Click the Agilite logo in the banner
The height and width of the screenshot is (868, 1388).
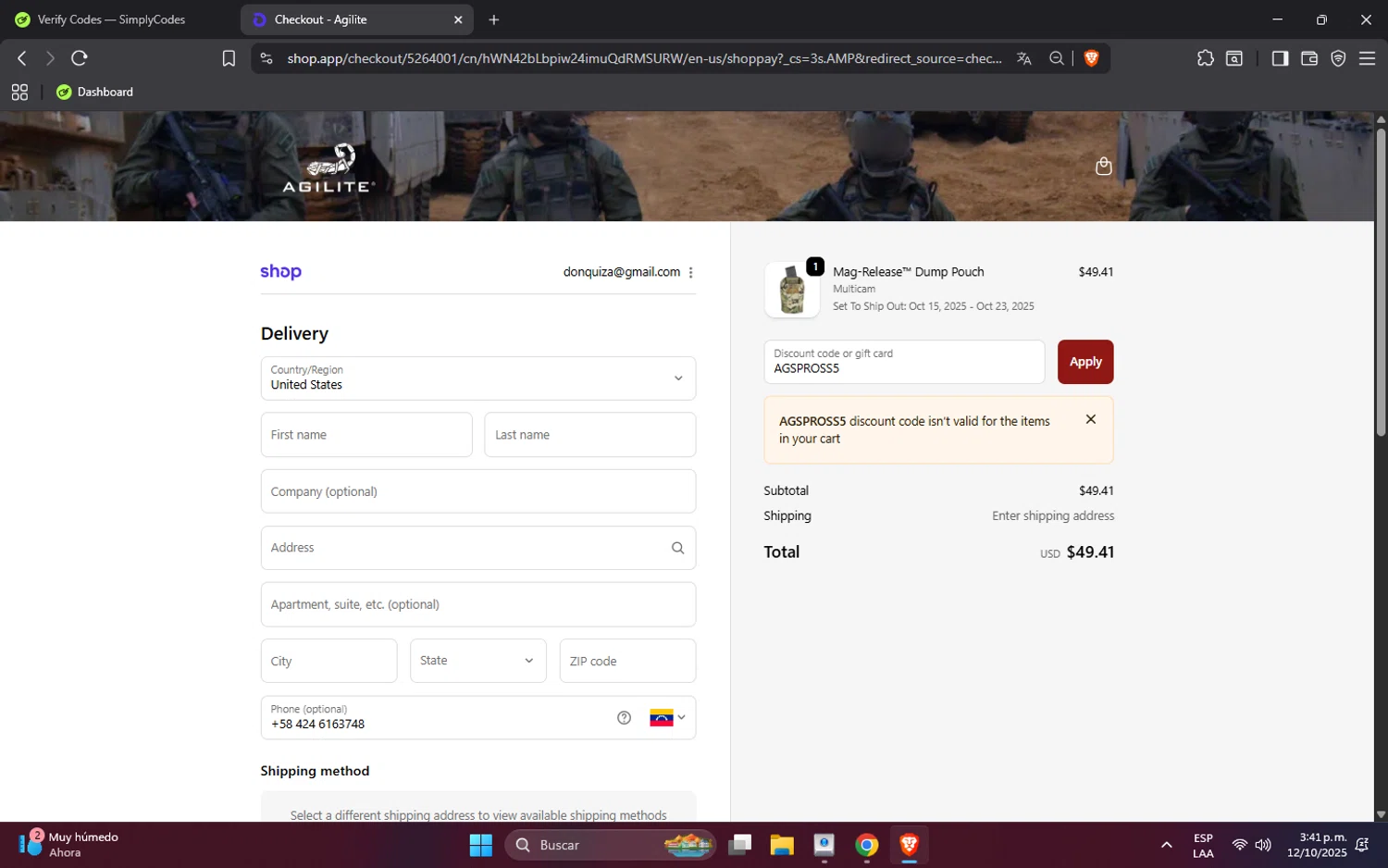point(329,167)
